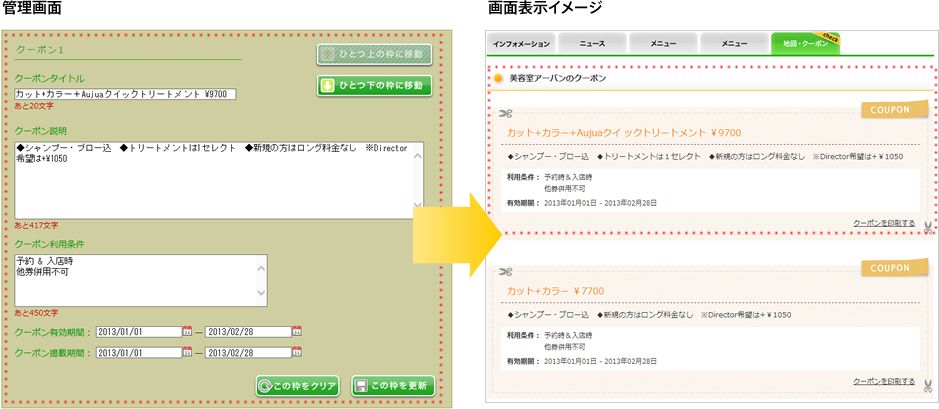
Task: Click the COUPON ribbon on ¥7700 coupon
Action: pos(895,268)
